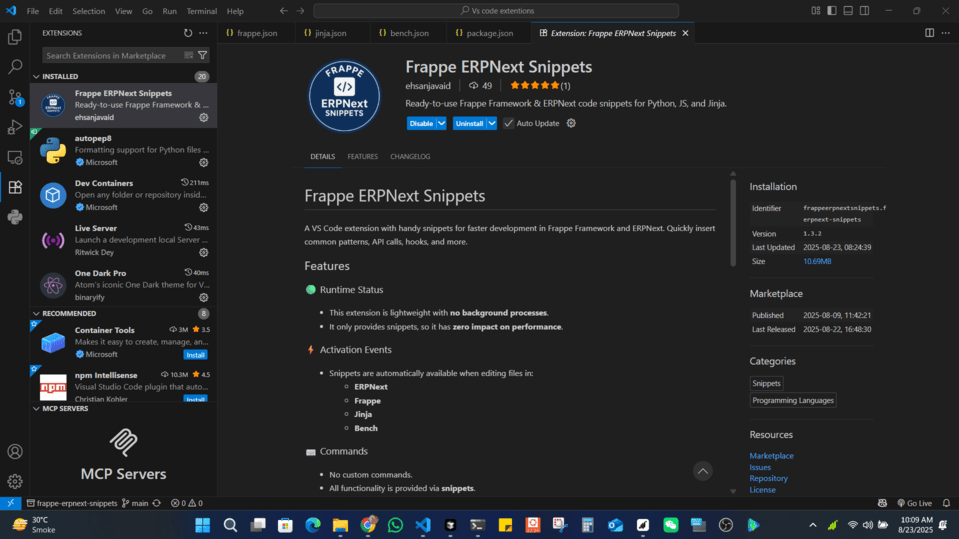Switch to the CHANGELOG tab
The width and height of the screenshot is (959, 539).
point(410,157)
